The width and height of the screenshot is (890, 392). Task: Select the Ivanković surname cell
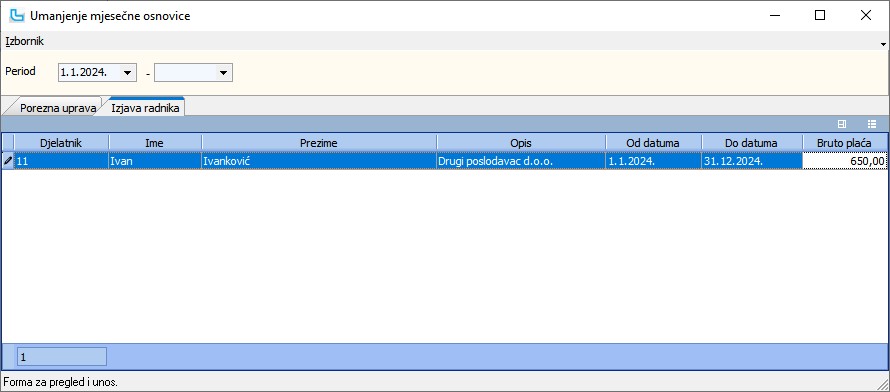click(319, 162)
